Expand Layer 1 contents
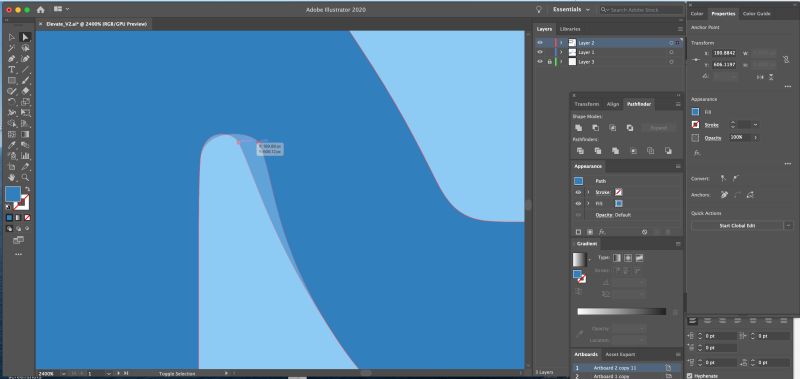This screenshot has height=379, width=800. pyautogui.click(x=561, y=52)
